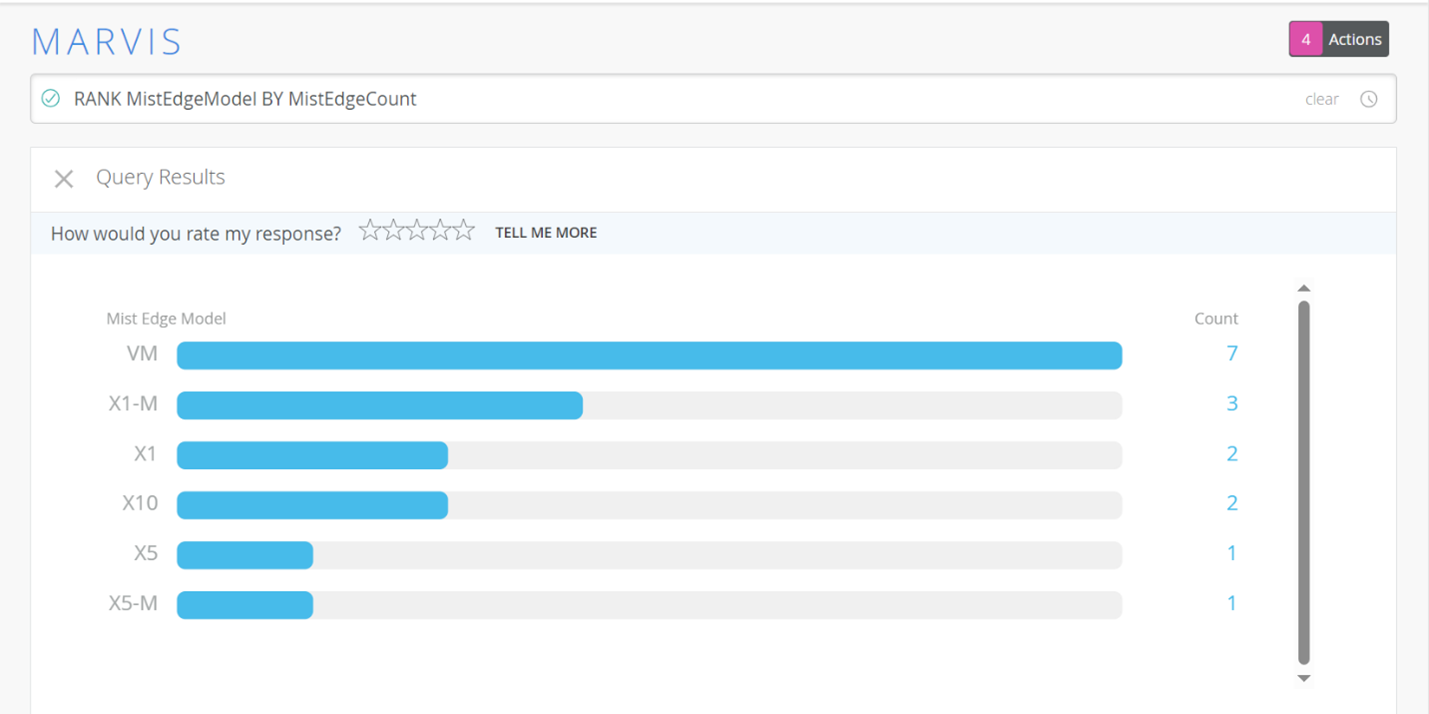Click the pink 4 badge on Actions

[1305, 39]
